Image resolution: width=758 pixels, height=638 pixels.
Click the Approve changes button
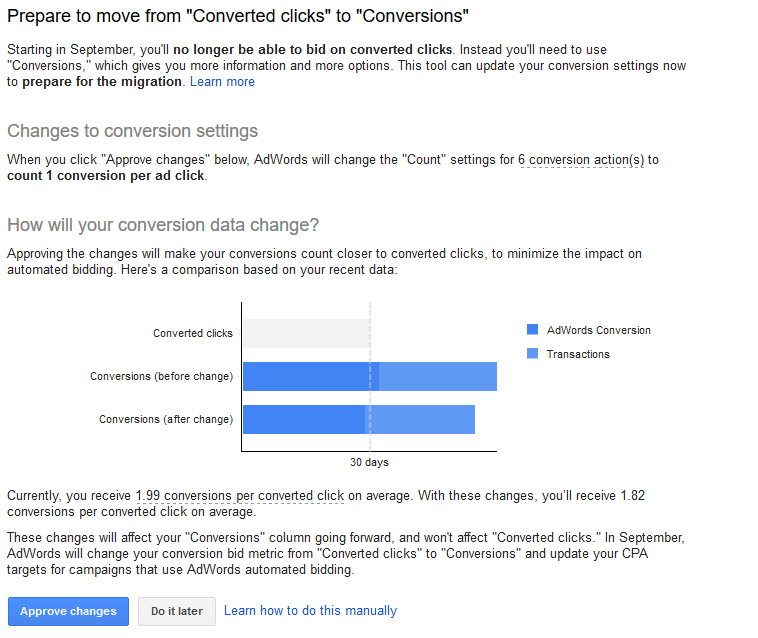pyautogui.click(x=68, y=611)
